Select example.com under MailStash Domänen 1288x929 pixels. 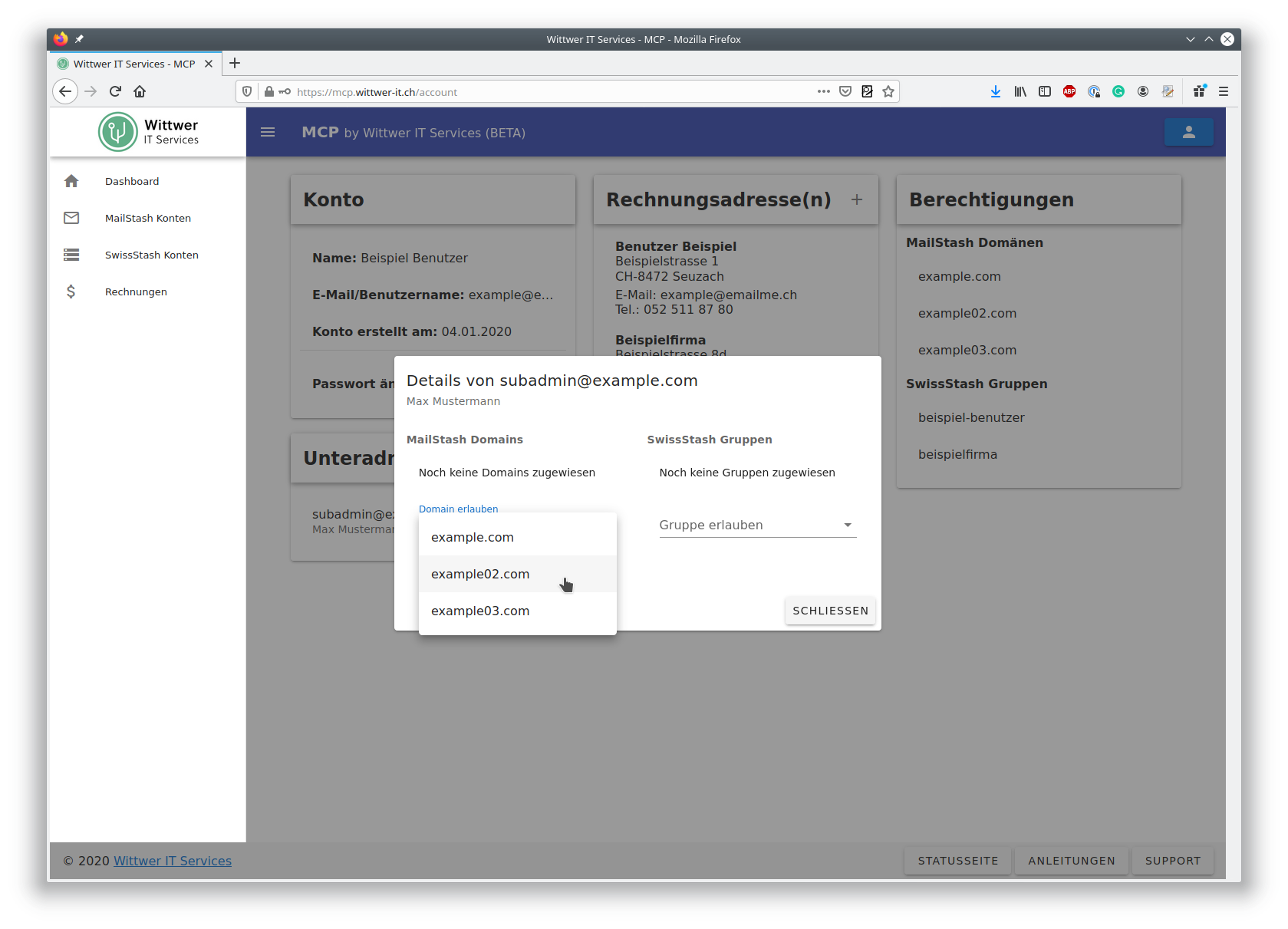click(960, 276)
